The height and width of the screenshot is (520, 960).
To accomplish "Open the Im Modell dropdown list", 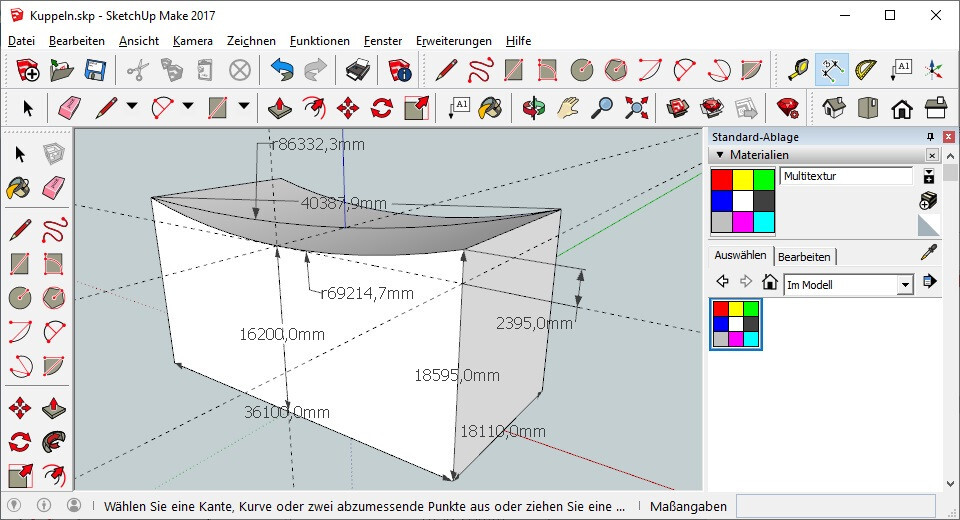I will 905,285.
